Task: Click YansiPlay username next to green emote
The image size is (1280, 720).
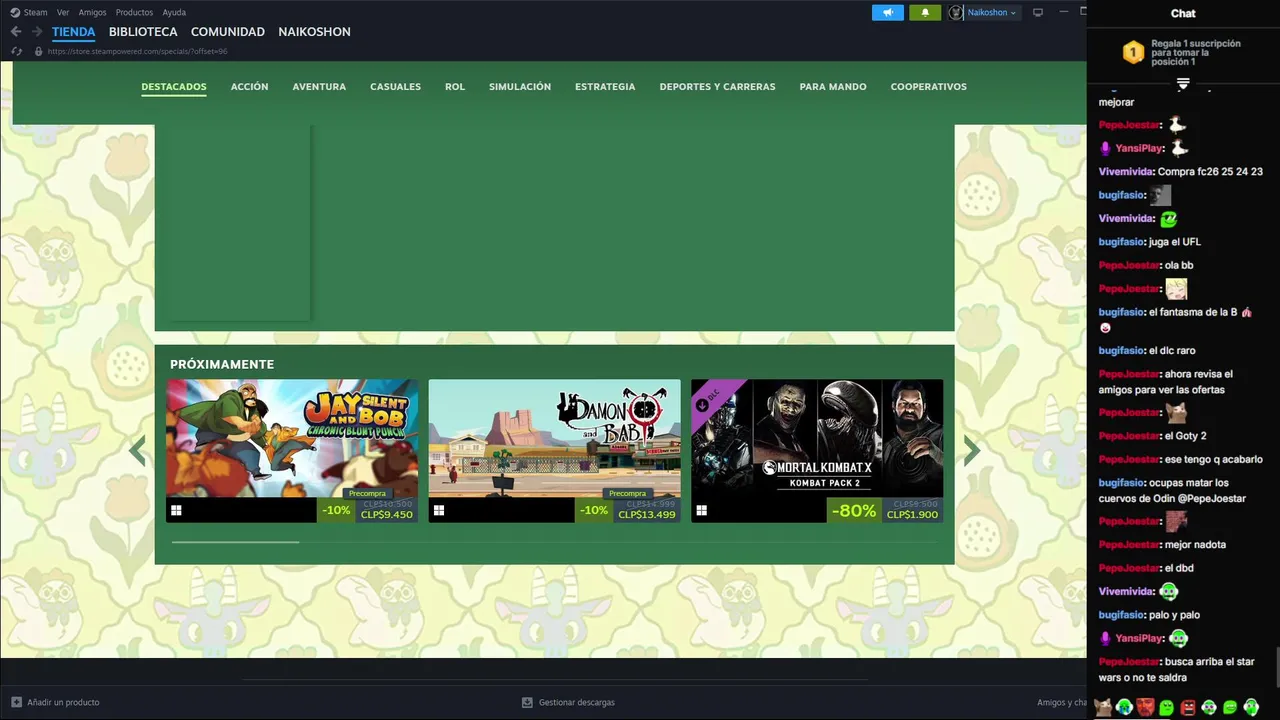Action: coord(1139,638)
